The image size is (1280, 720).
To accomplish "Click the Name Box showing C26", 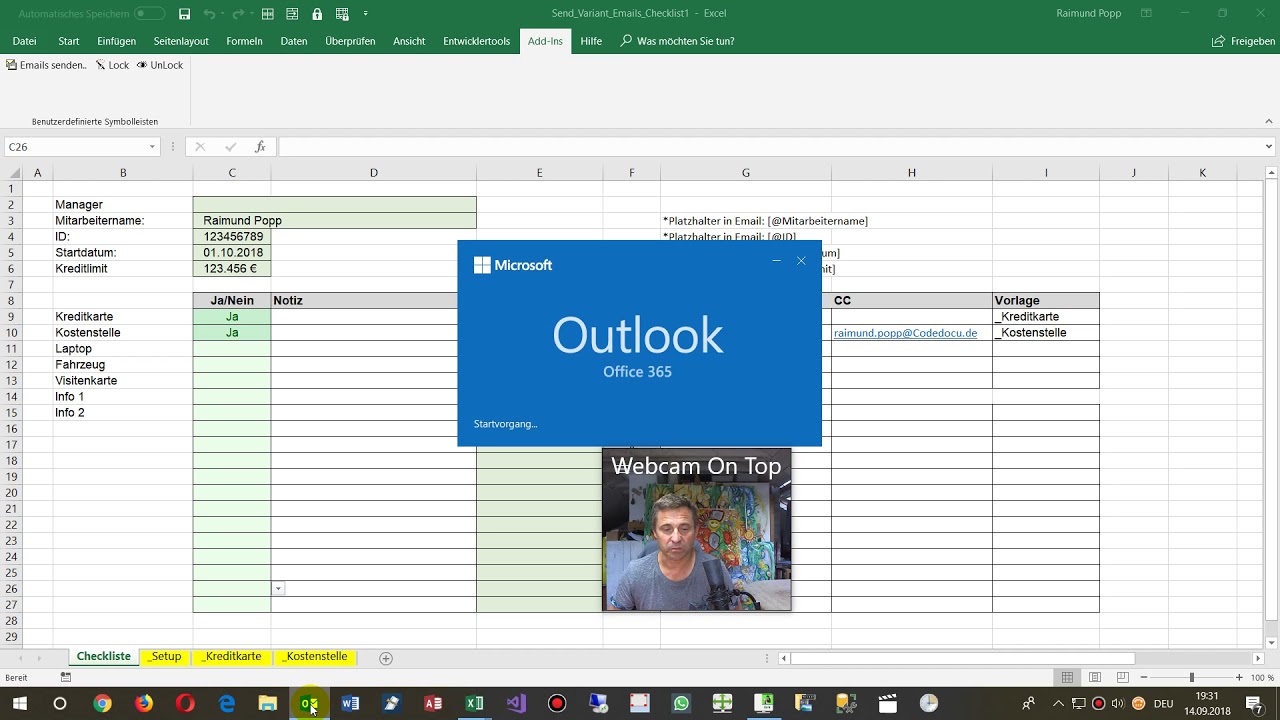I will point(76,147).
